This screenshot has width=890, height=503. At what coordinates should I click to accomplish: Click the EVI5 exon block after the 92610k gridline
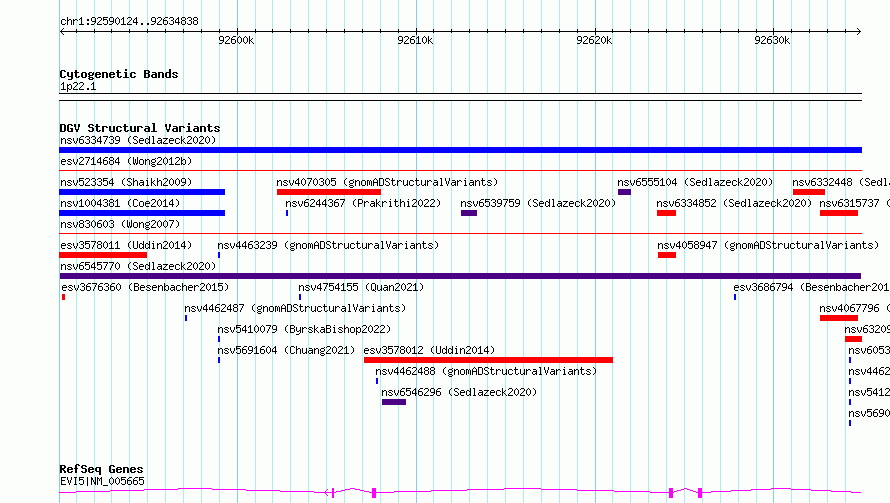tap(671, 493)
